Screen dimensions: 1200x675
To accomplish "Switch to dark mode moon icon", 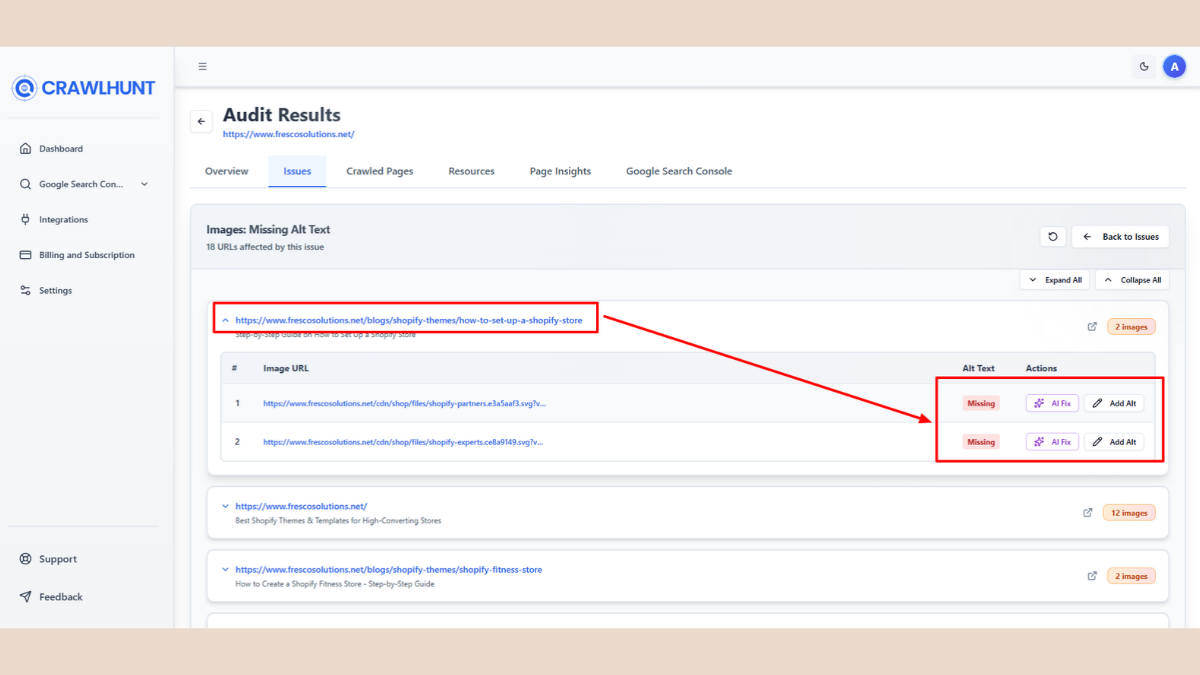I will 1144,67.
